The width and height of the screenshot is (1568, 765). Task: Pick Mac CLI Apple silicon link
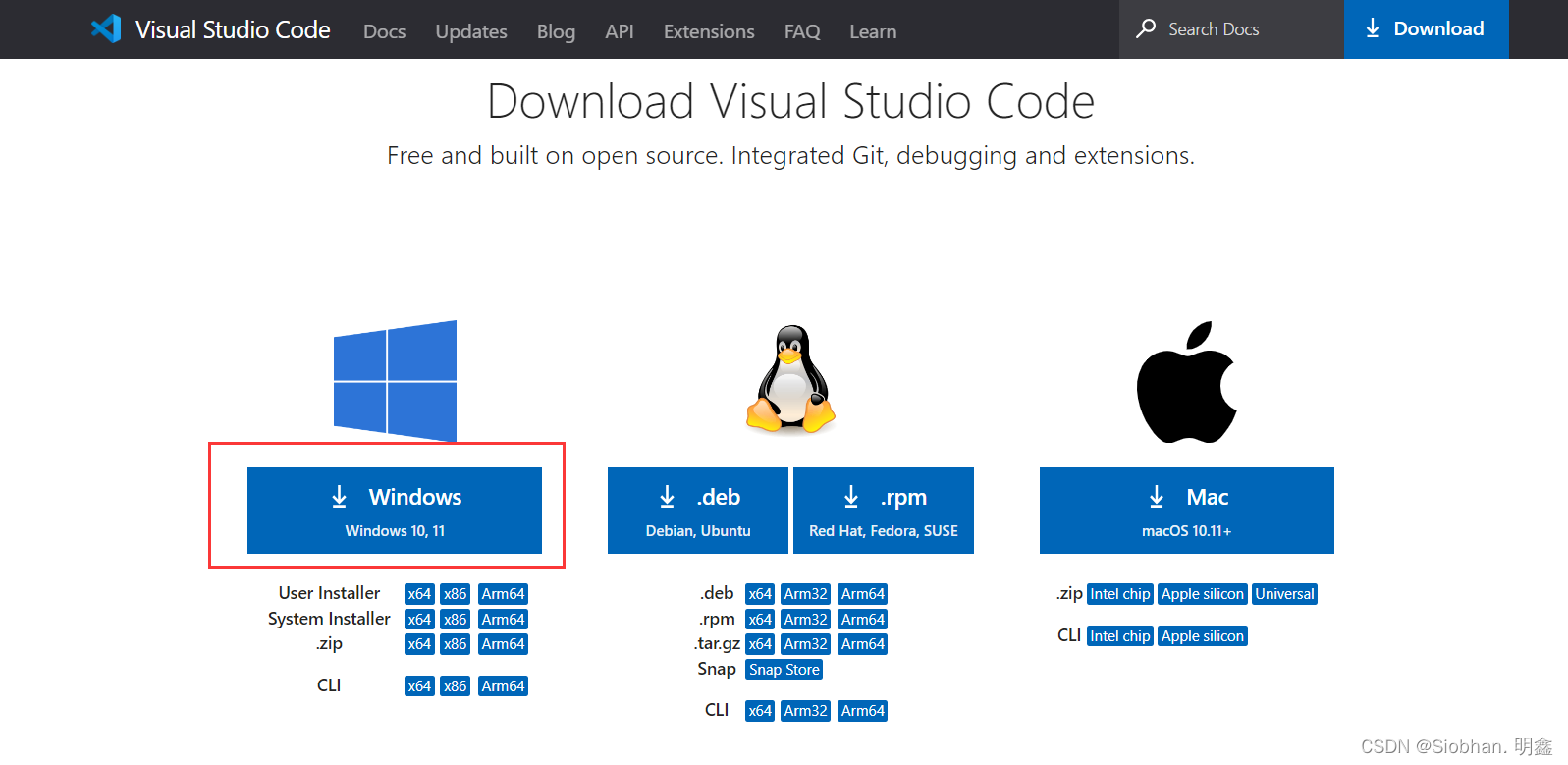(x=1202, y=636)
